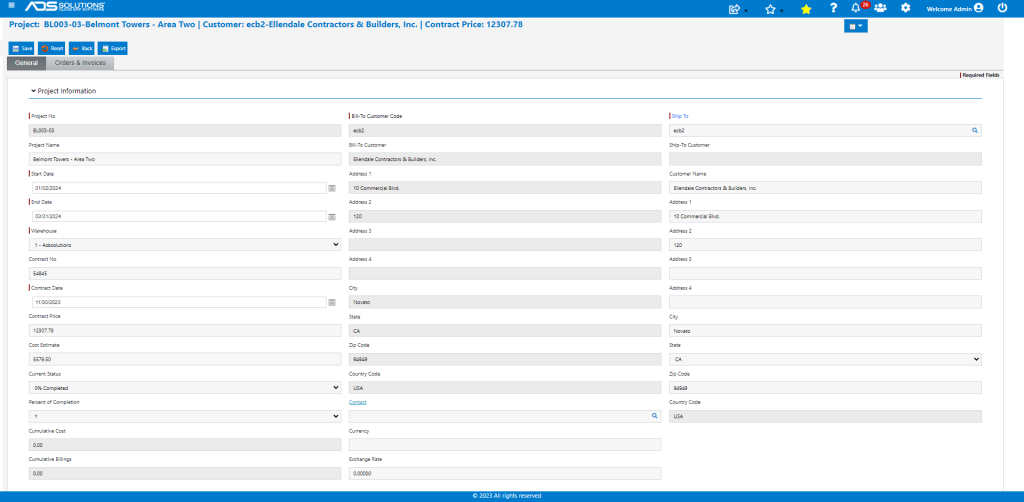1024x502 pixels.
Task: Click the Bill-To Customer Code field
Action: (x=505, y=131)
